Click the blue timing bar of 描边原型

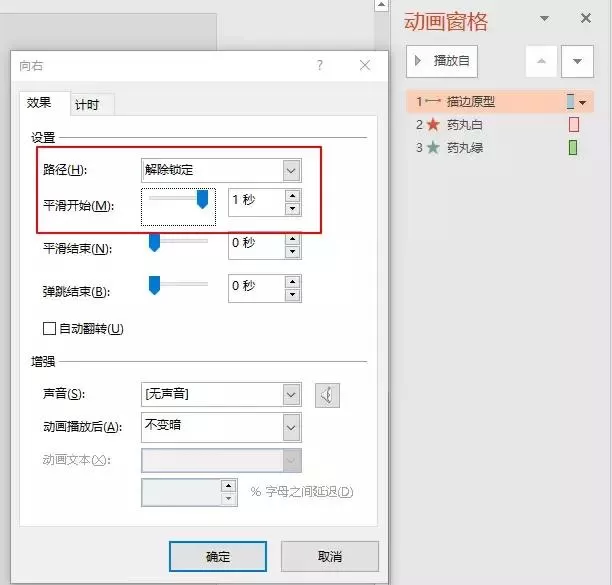(571, 101)
